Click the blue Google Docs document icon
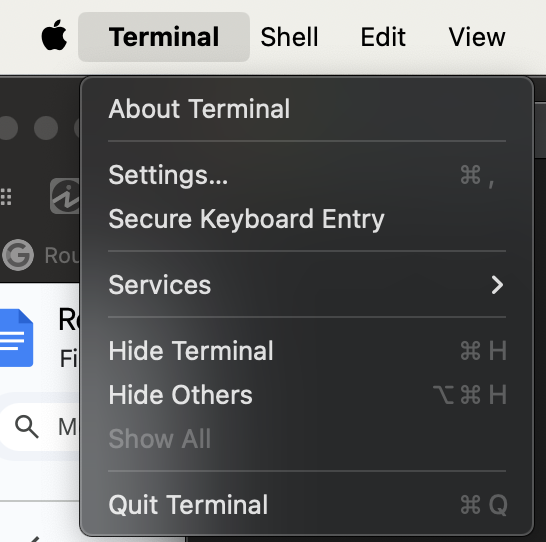The image size is (546, 542). coord(16,338)
